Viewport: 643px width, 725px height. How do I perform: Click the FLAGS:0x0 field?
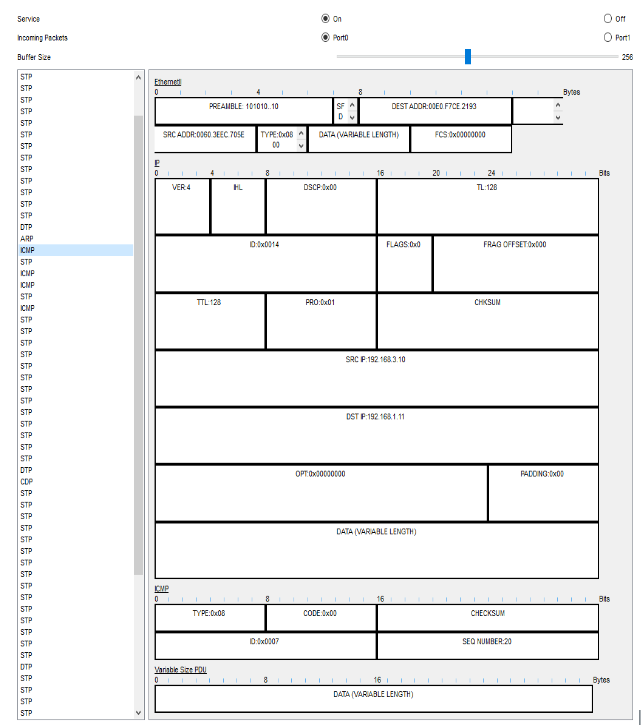(404, 264)
